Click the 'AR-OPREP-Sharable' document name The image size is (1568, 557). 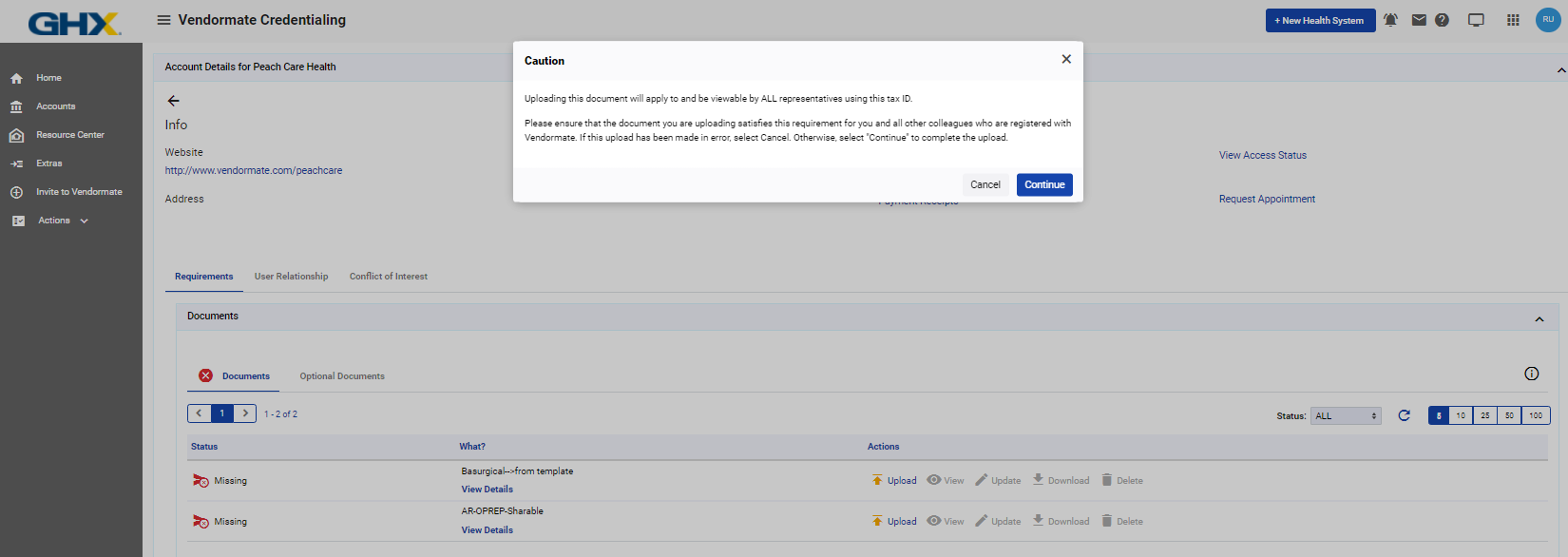[503, 511]
